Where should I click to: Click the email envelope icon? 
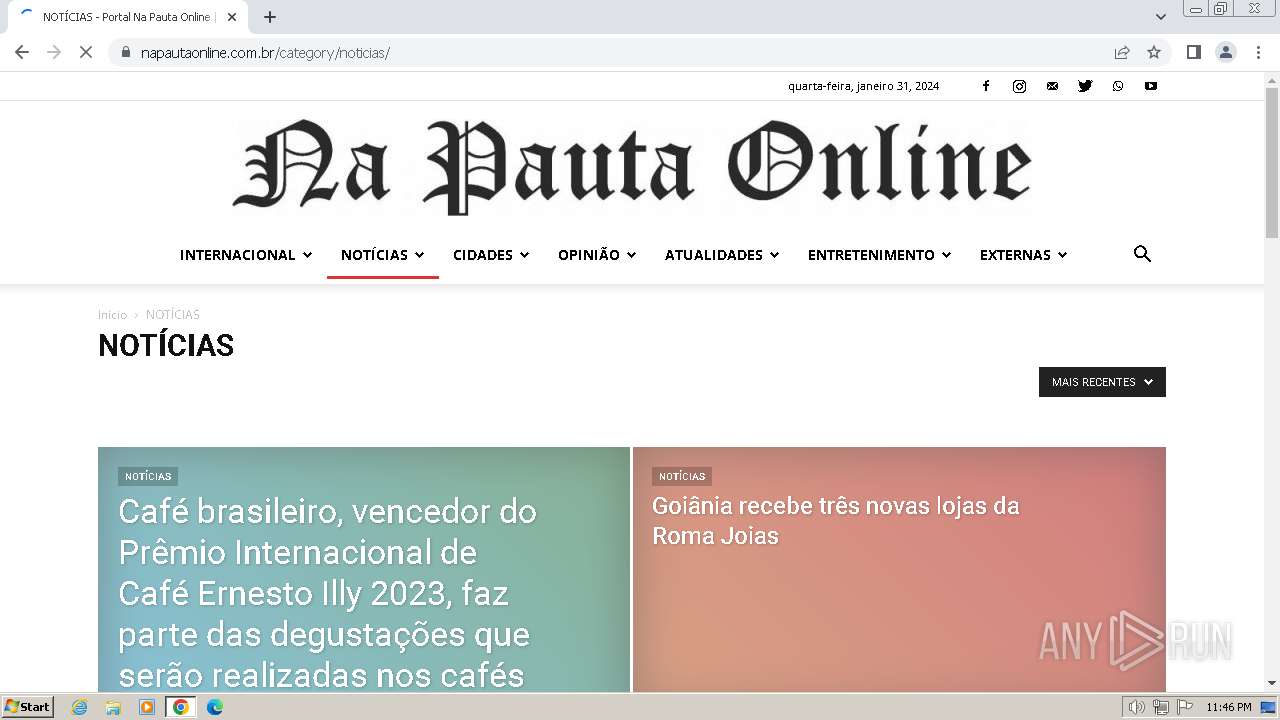pos(1052,86)
